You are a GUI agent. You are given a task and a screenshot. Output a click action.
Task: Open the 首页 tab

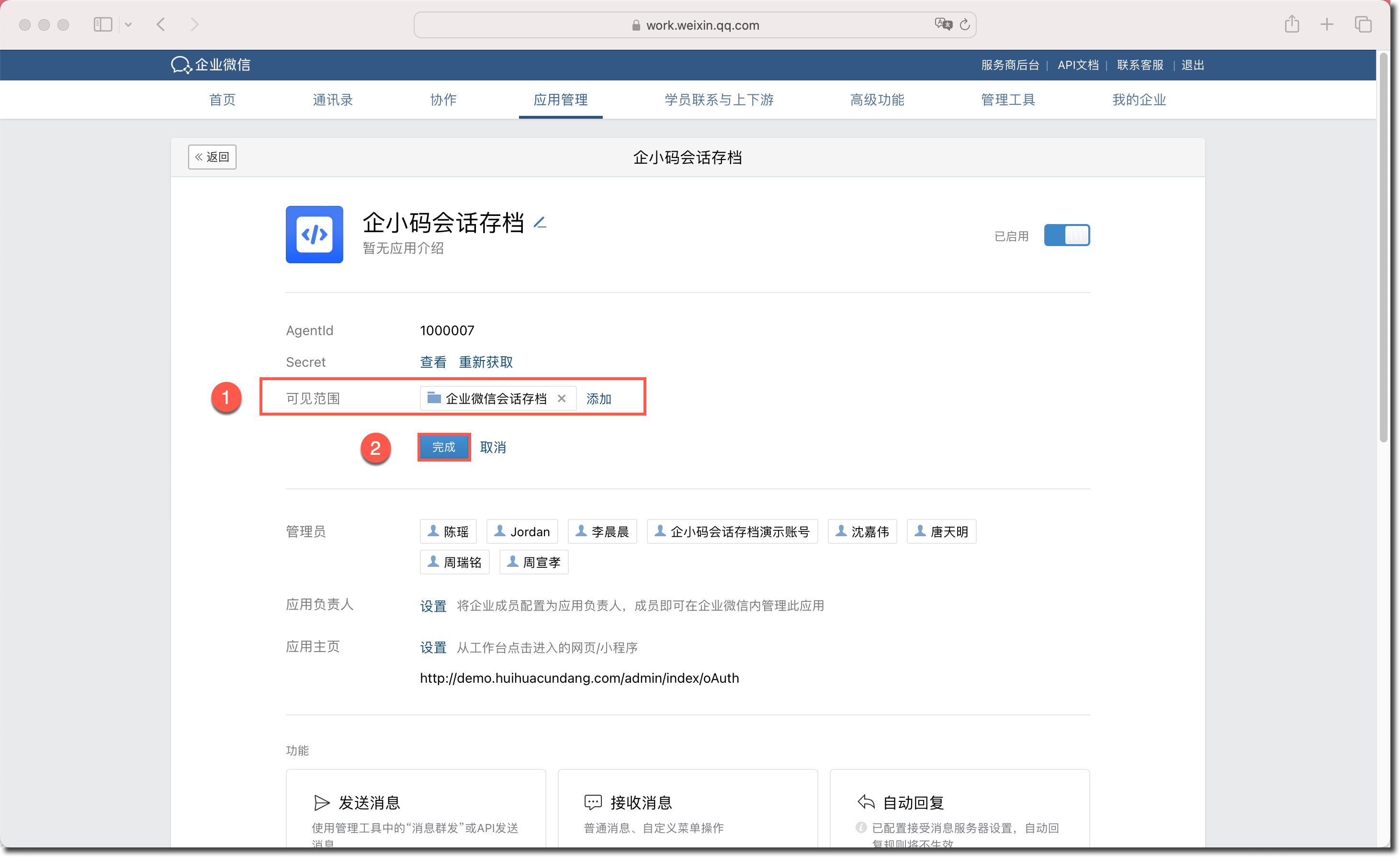coord(222,100)
